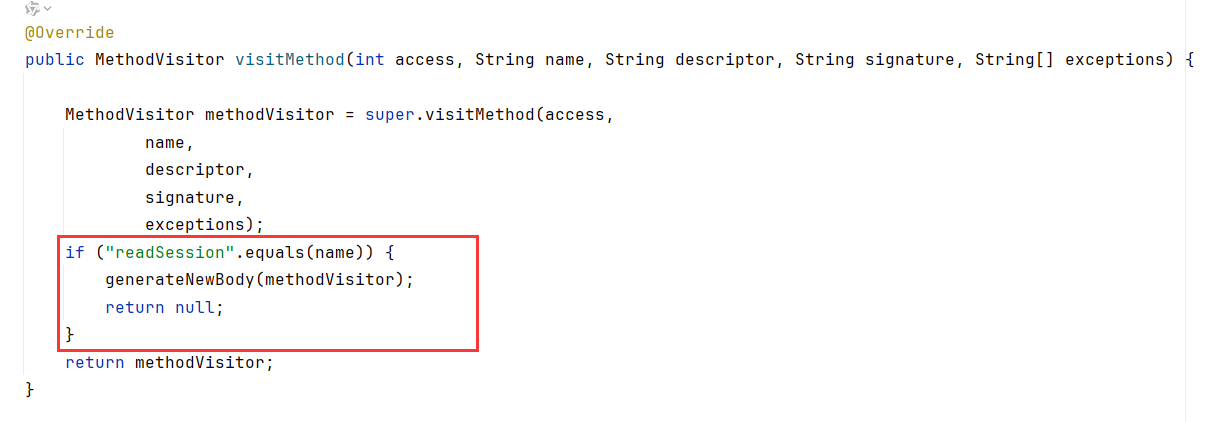The height and width of the screenshot is (422, 1232).
Task: Click the 'signature,' argument line
Action: point(194,197)
